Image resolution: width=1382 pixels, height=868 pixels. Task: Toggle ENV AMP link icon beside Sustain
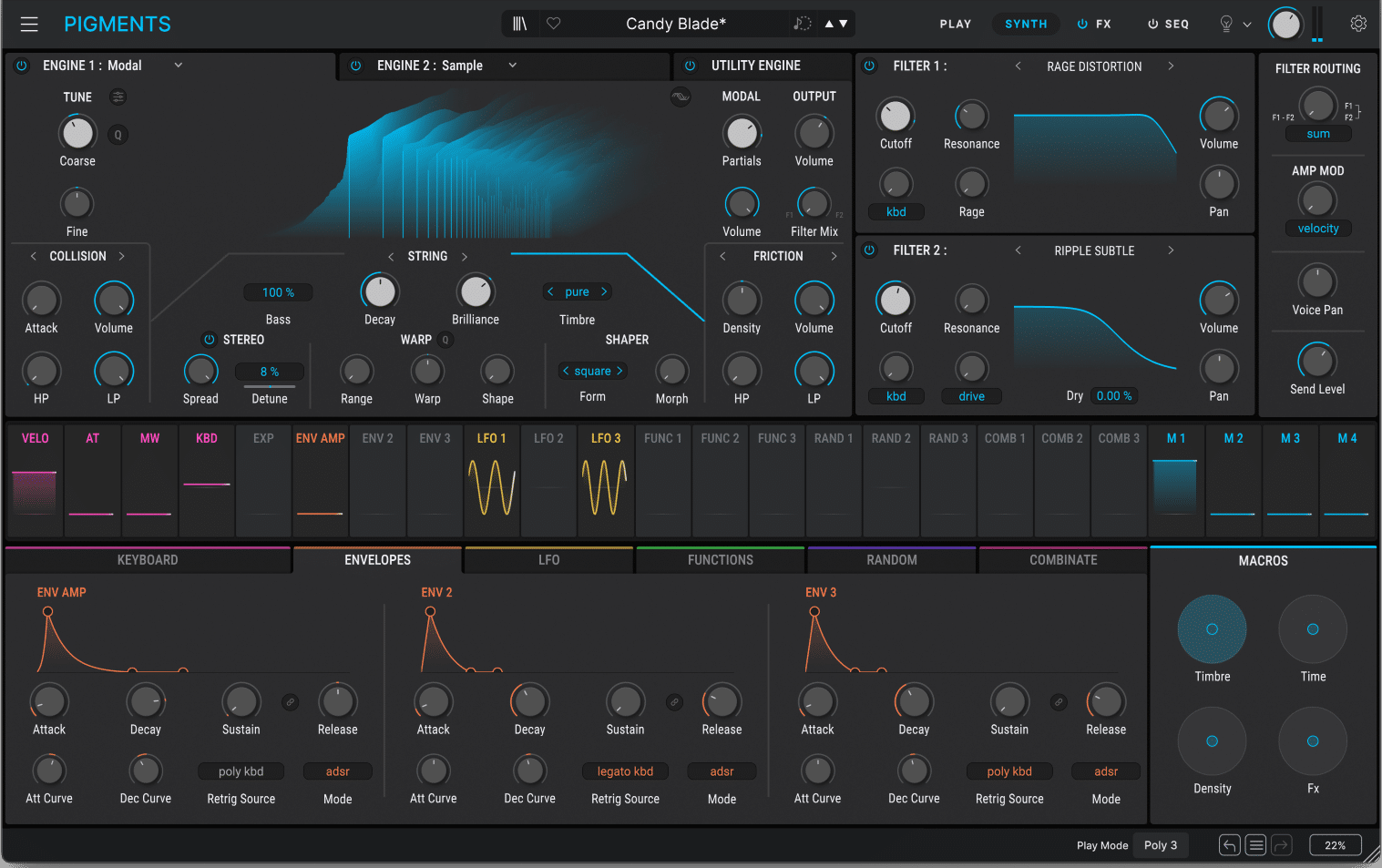(x=290, y=702)
